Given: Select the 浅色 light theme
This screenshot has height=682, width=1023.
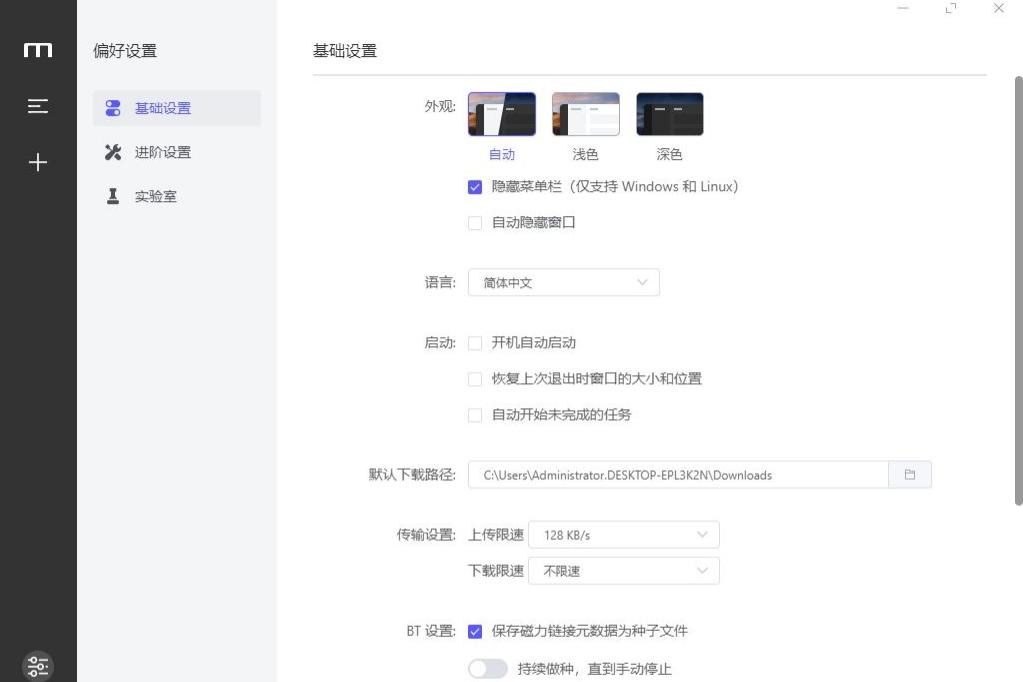Looking at the screenshot, I should pyautogui.click(x=585, y=113).
